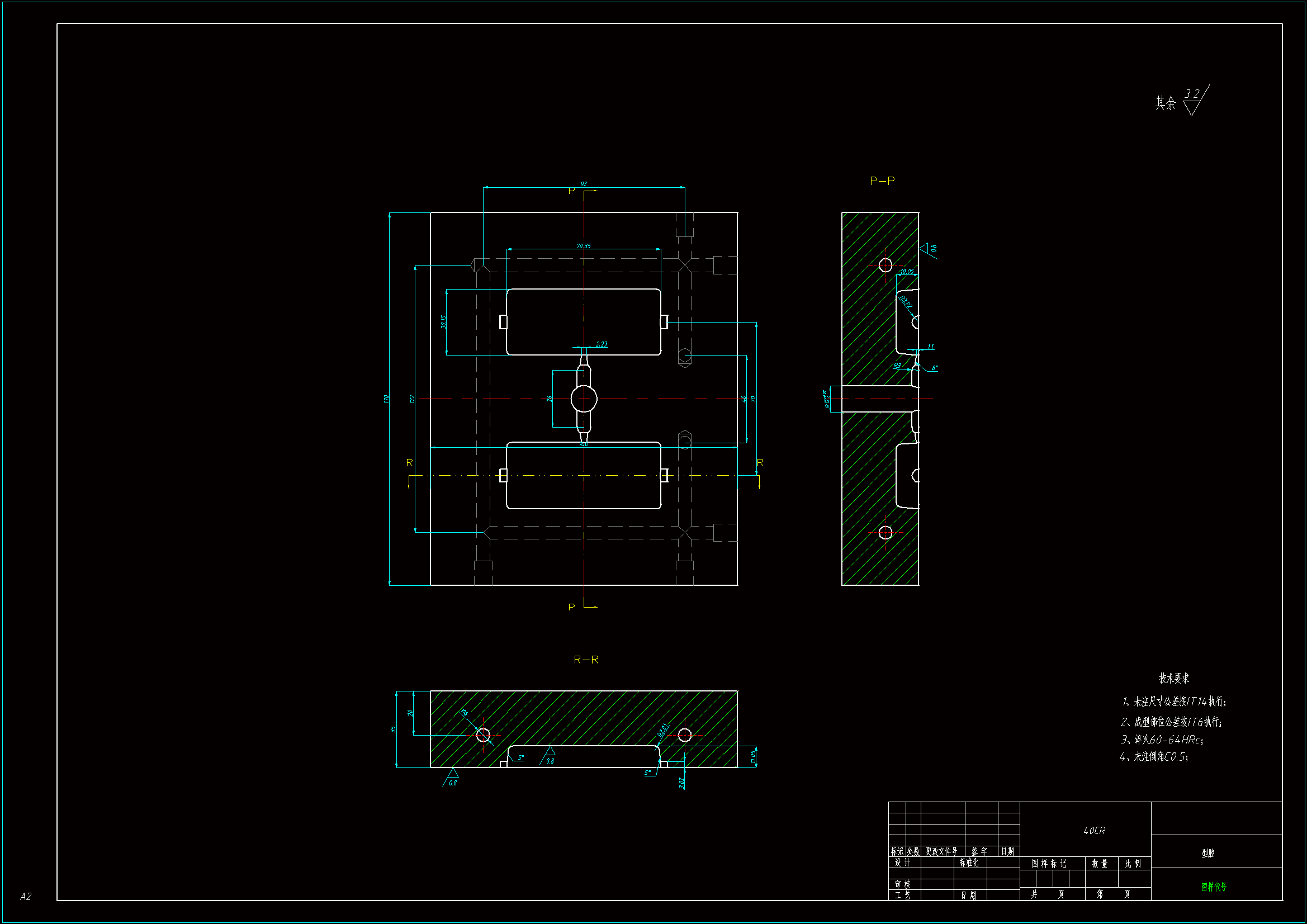Click the 70.35 cavity width dimension
The height and width of the screenshot is (924, 1307).
[x=584, y=246]
